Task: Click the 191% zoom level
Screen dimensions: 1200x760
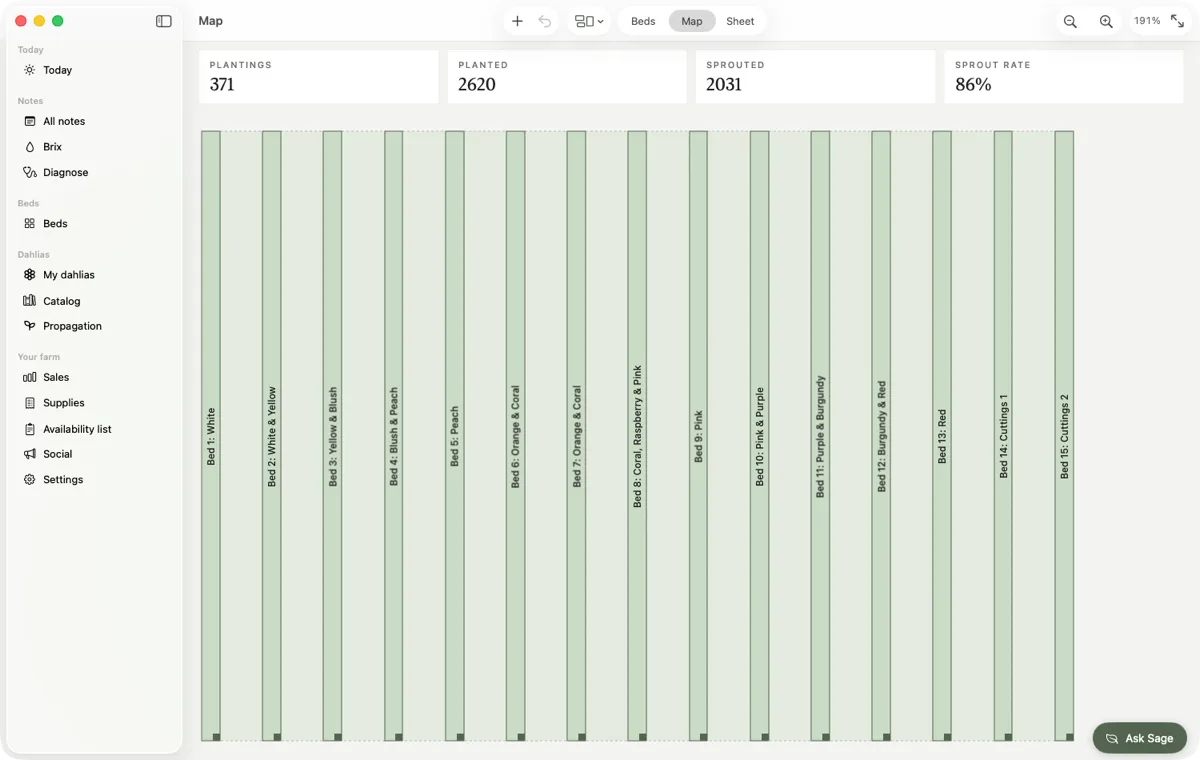Action: [1147, 21]
